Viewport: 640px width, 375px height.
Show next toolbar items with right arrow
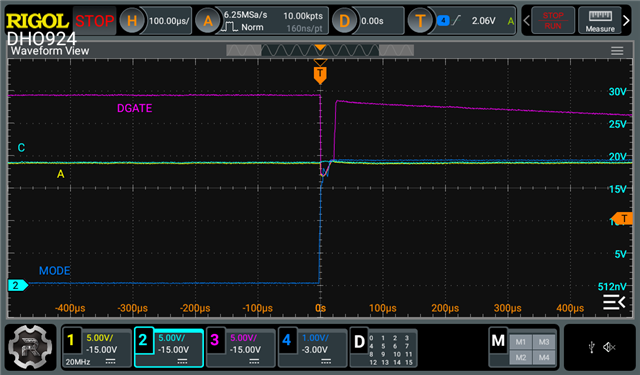[x=626, y=20]
